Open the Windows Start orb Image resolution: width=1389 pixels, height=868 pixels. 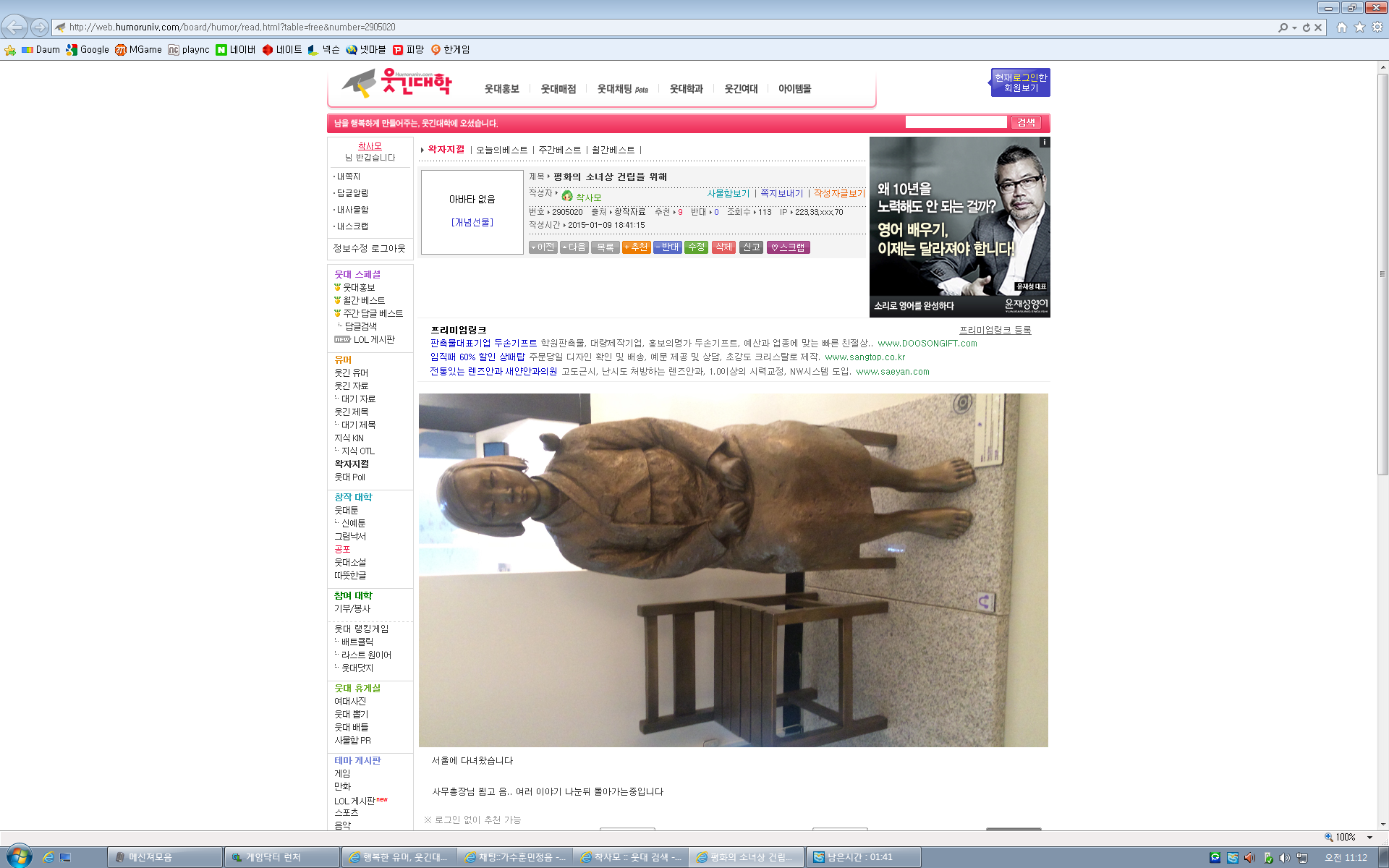(x=19, y=856)
